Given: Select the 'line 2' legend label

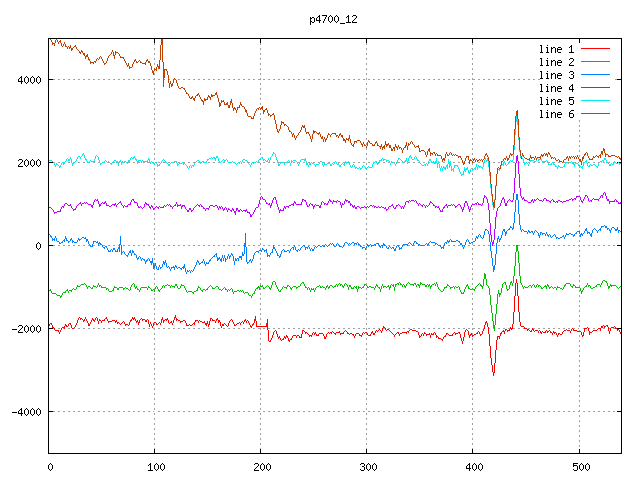Looking at the screenshot, I should (x=556, y=62).
